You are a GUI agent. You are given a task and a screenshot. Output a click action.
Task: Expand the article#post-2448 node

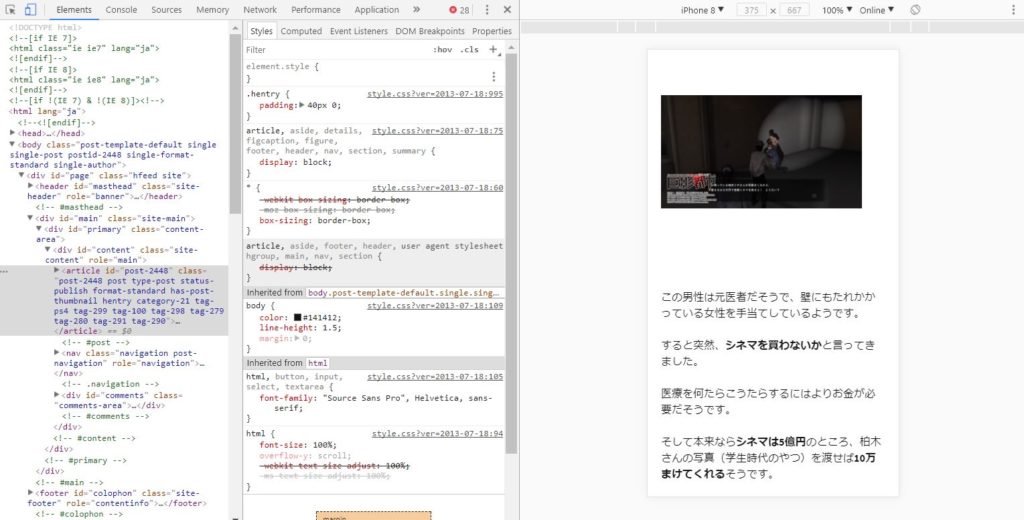coord(57,270)
